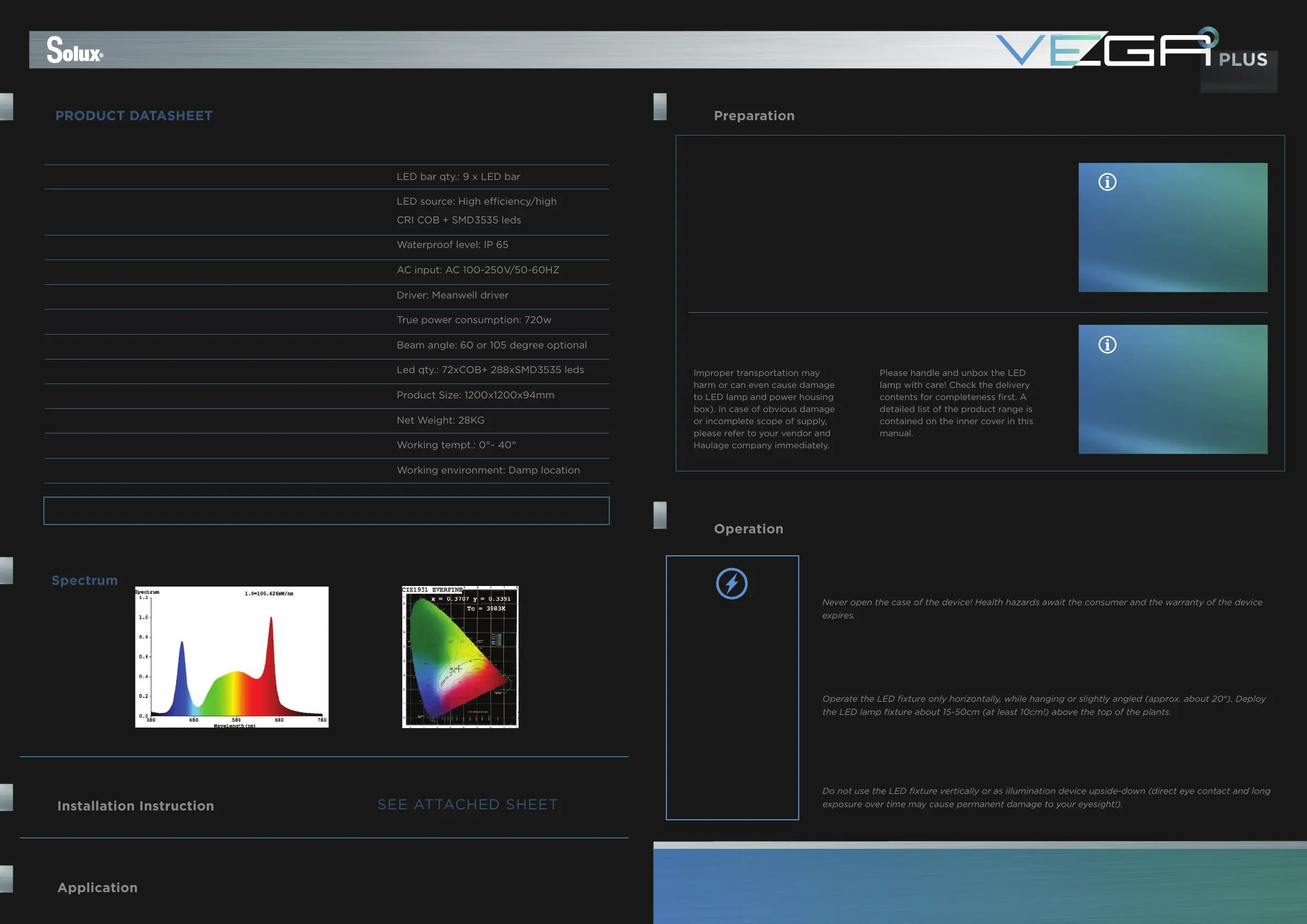Click the gray marker beside the Spectrum heading
This screenshot has width=1307, height=924.
pos(6,571)
